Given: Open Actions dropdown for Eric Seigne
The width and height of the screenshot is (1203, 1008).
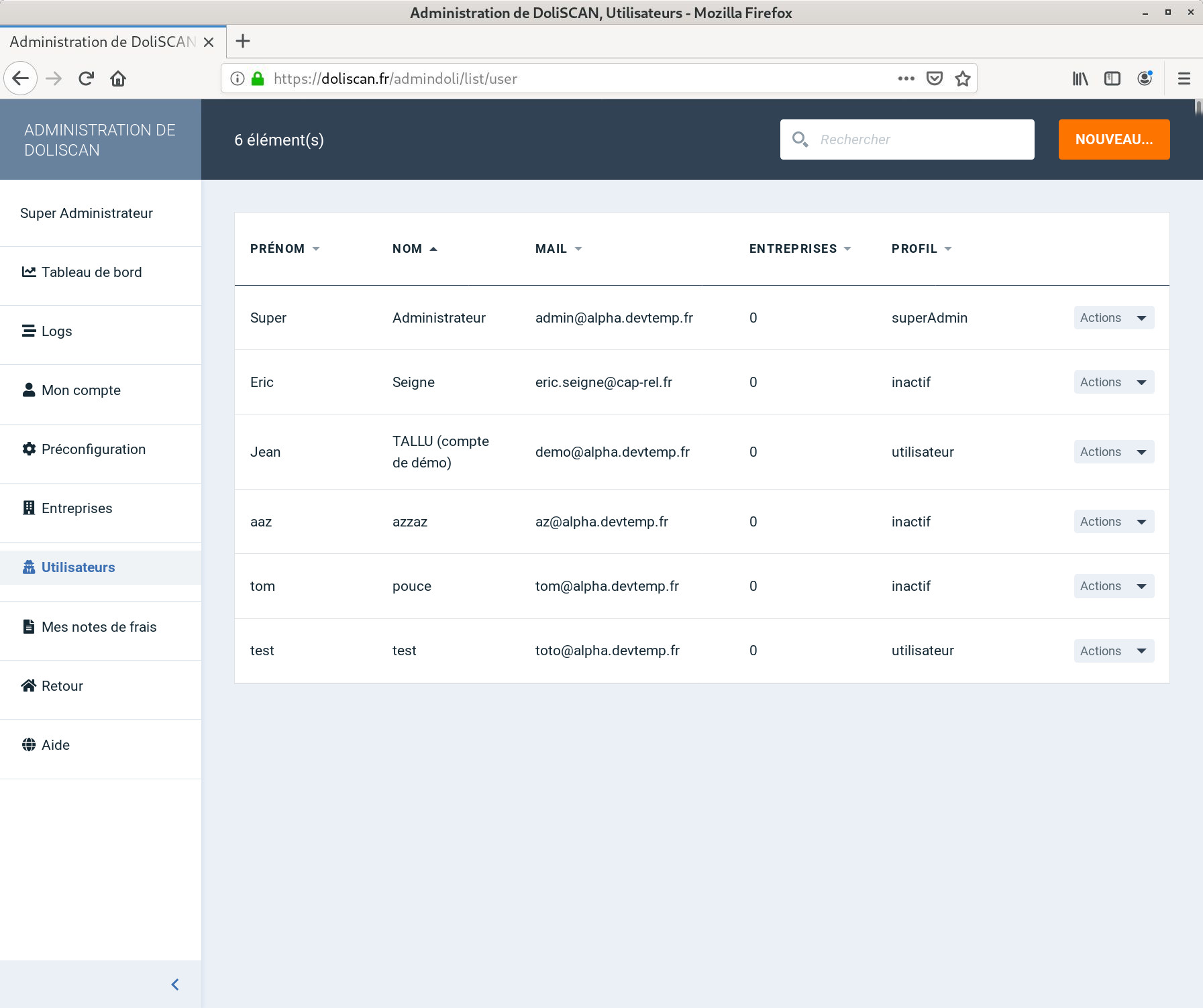Looking at the screenshot, I should pyautogui.click(x=1113, y=382).
